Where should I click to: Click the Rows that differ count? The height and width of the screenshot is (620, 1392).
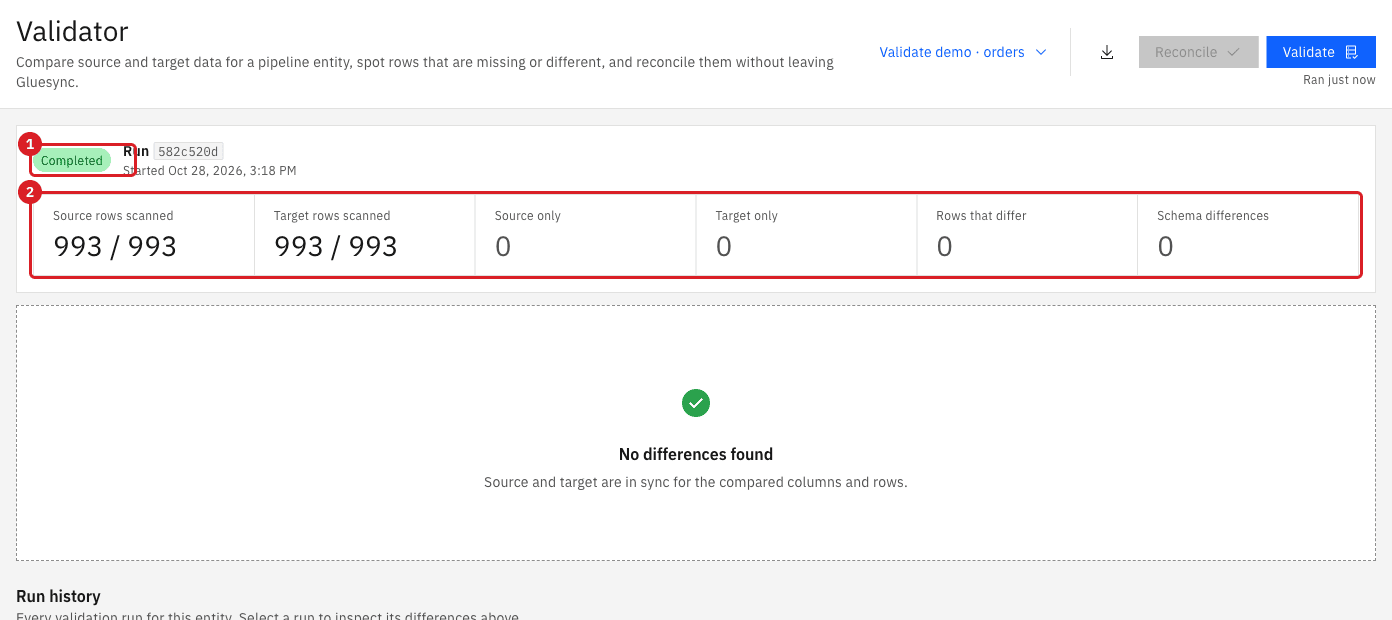click(945, 246)
